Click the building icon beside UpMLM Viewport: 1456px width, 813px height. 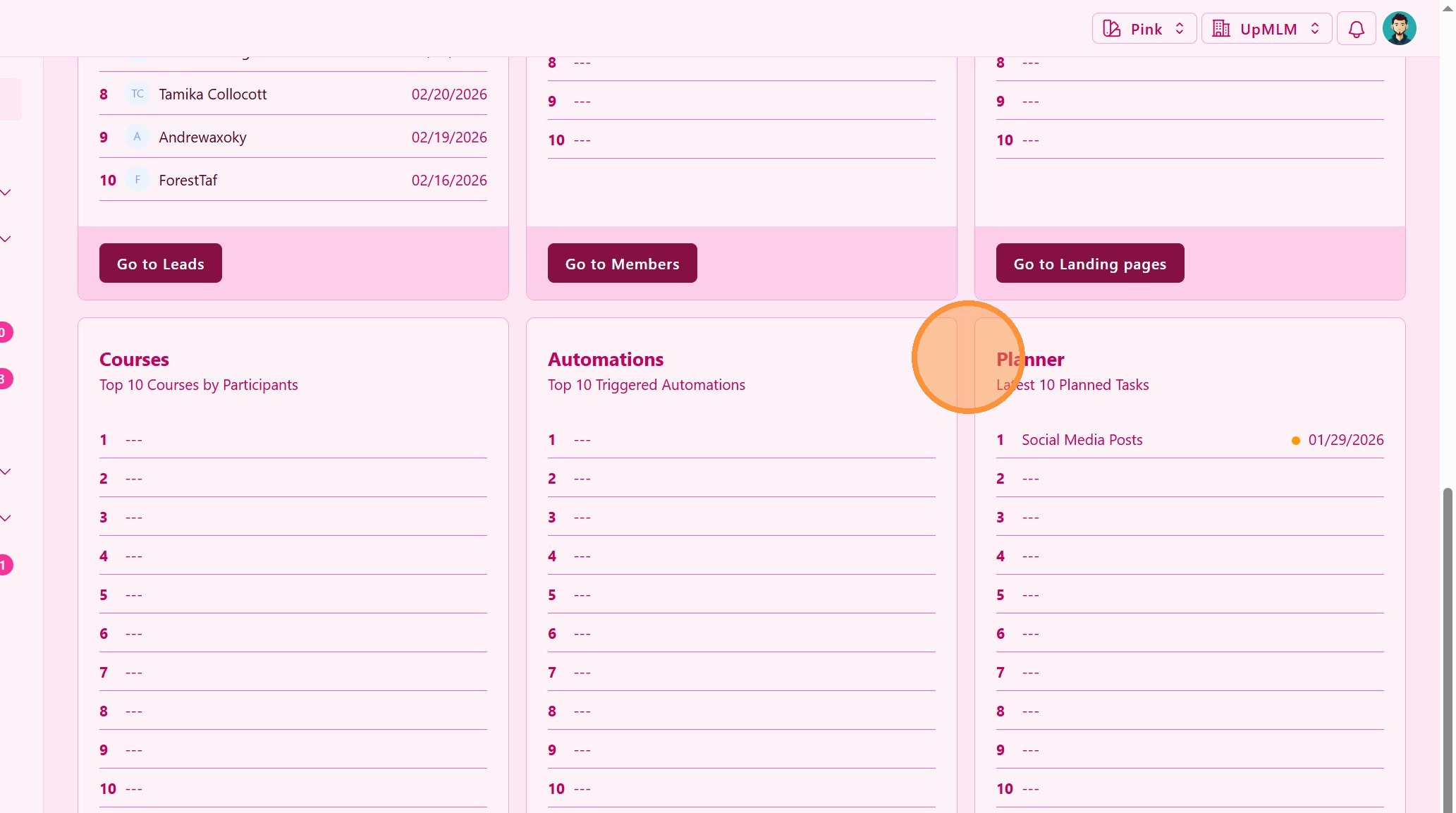coord(1221,29)
